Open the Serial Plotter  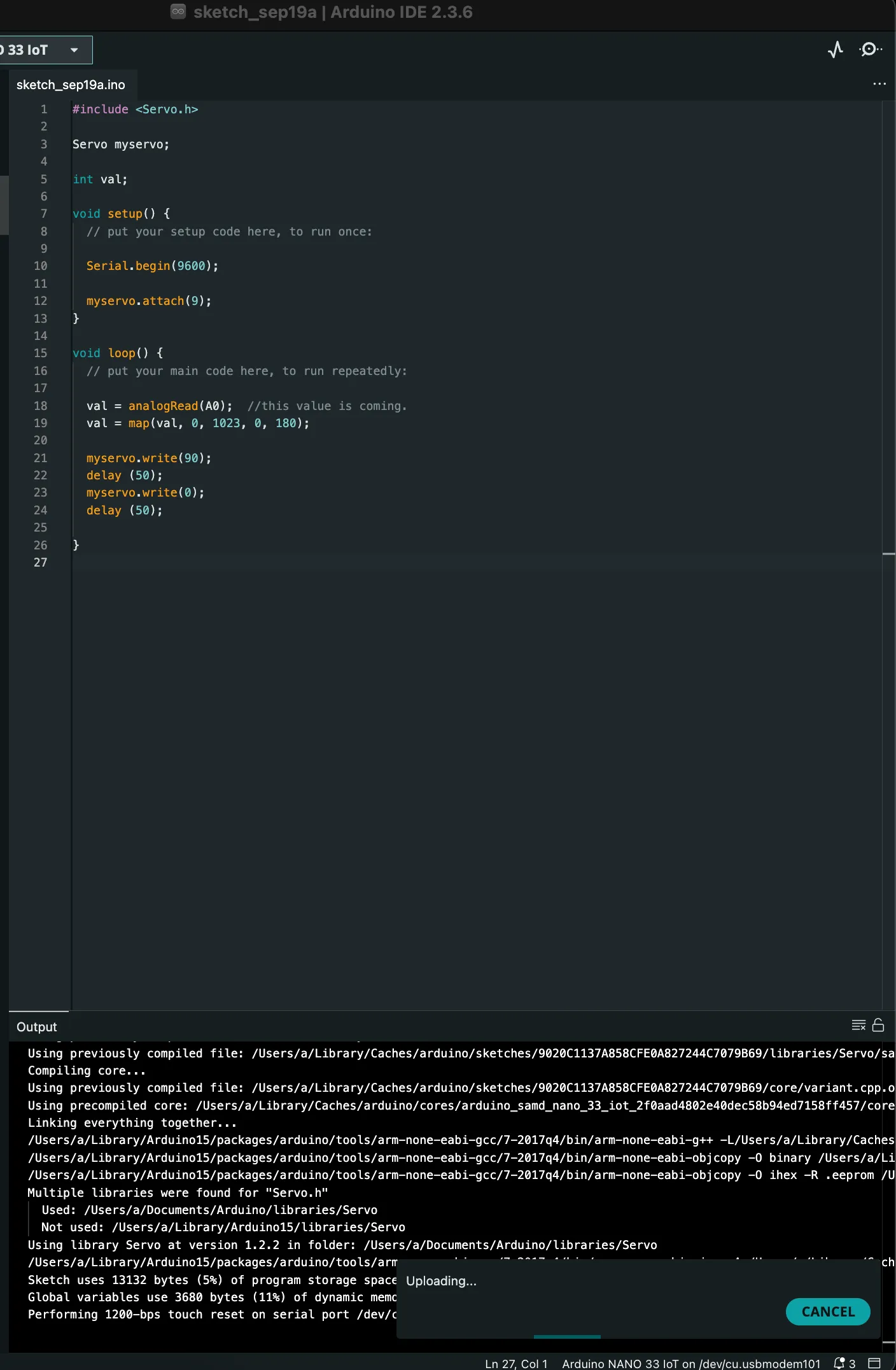click(x=836, y=50)
